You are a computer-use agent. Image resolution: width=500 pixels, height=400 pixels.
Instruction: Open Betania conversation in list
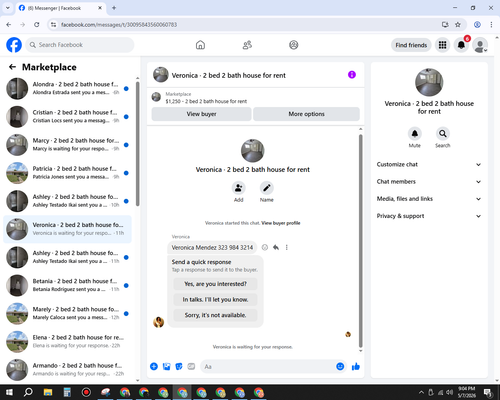[67, 285]
